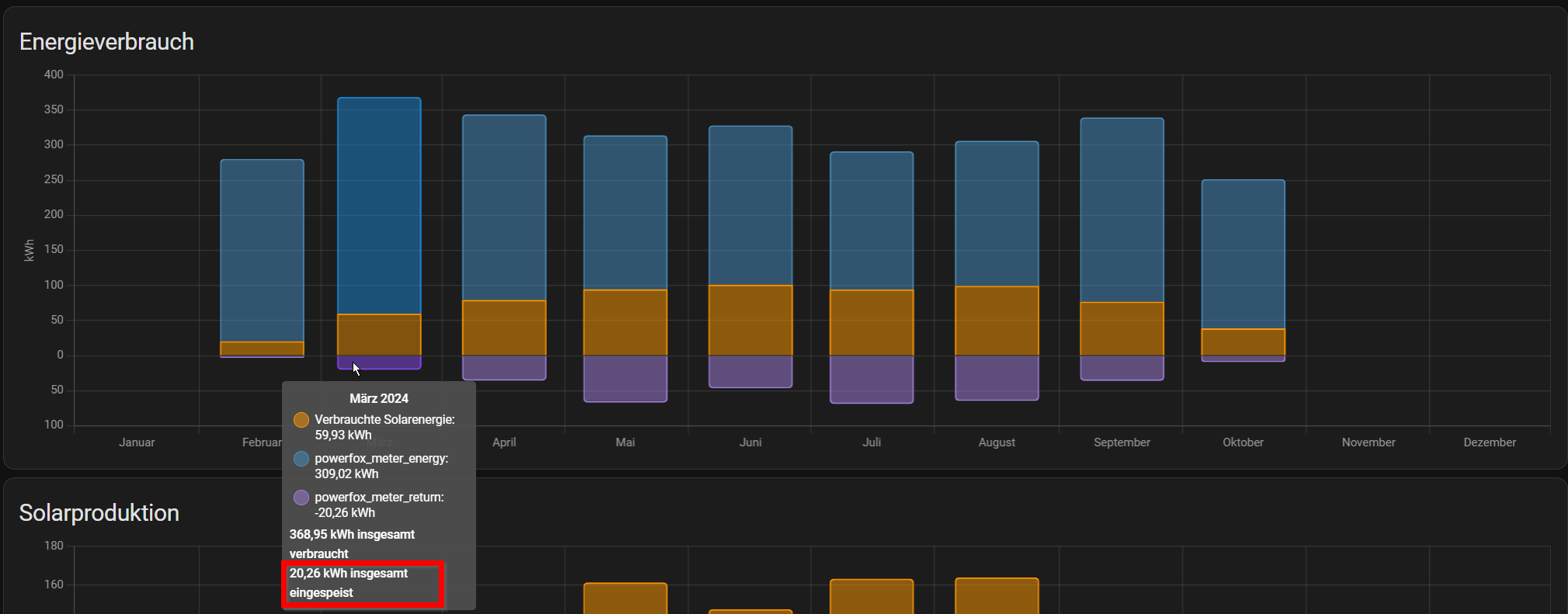Click the orange solar bar for Juni in Energieverbrauch
The image size is (1568, 614).
[750, 321]
